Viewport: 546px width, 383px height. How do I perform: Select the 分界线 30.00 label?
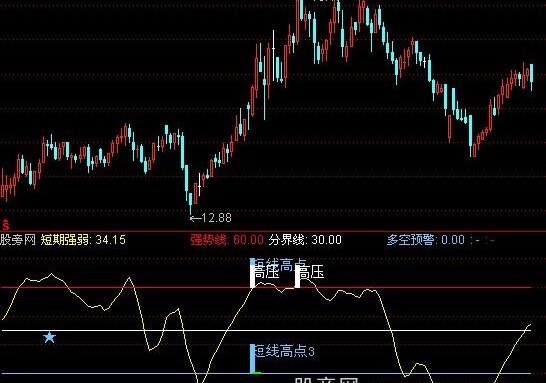pyautogui.click(x=305, y=240)
